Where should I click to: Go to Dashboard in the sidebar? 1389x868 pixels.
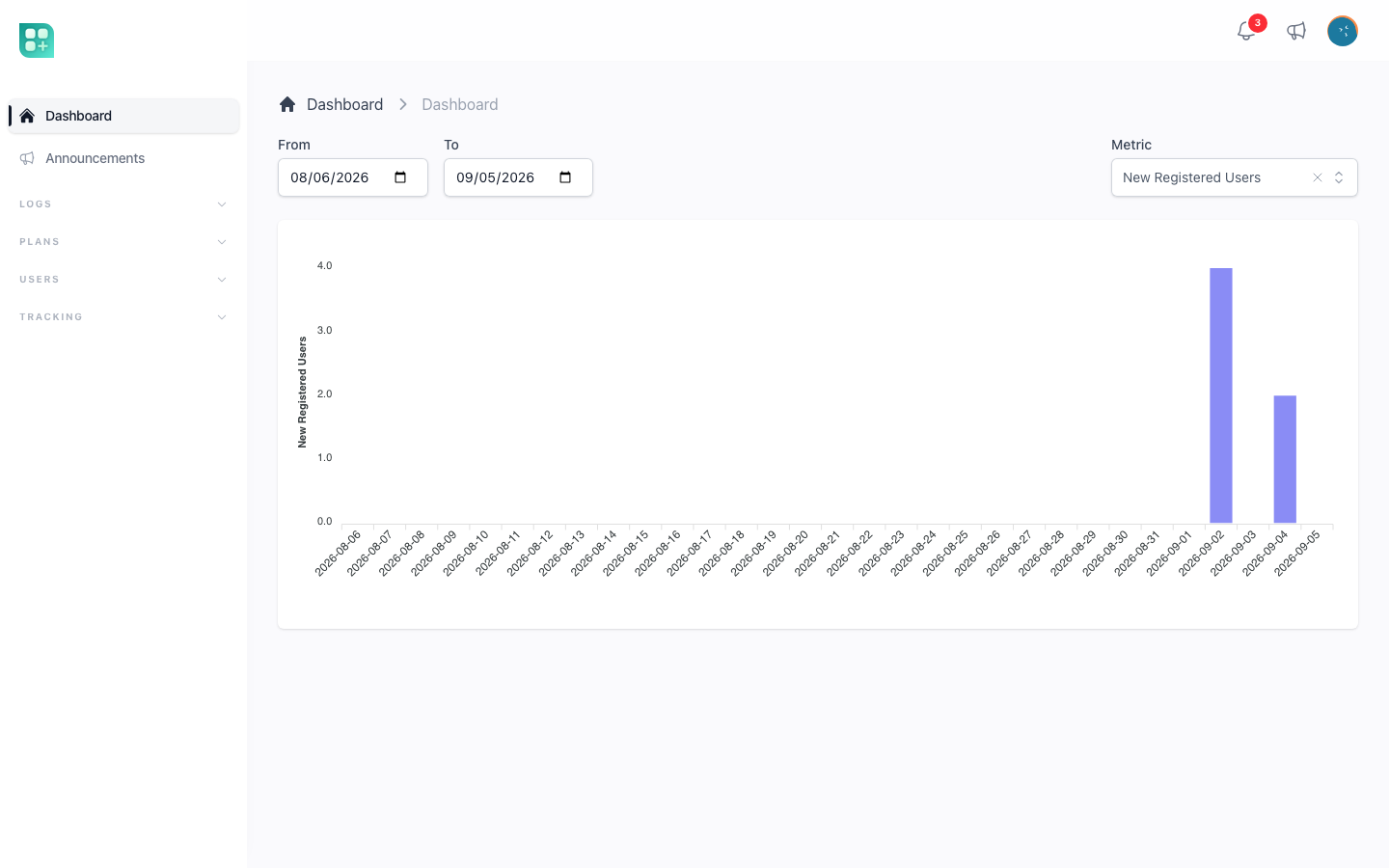[x=123, y=116]
